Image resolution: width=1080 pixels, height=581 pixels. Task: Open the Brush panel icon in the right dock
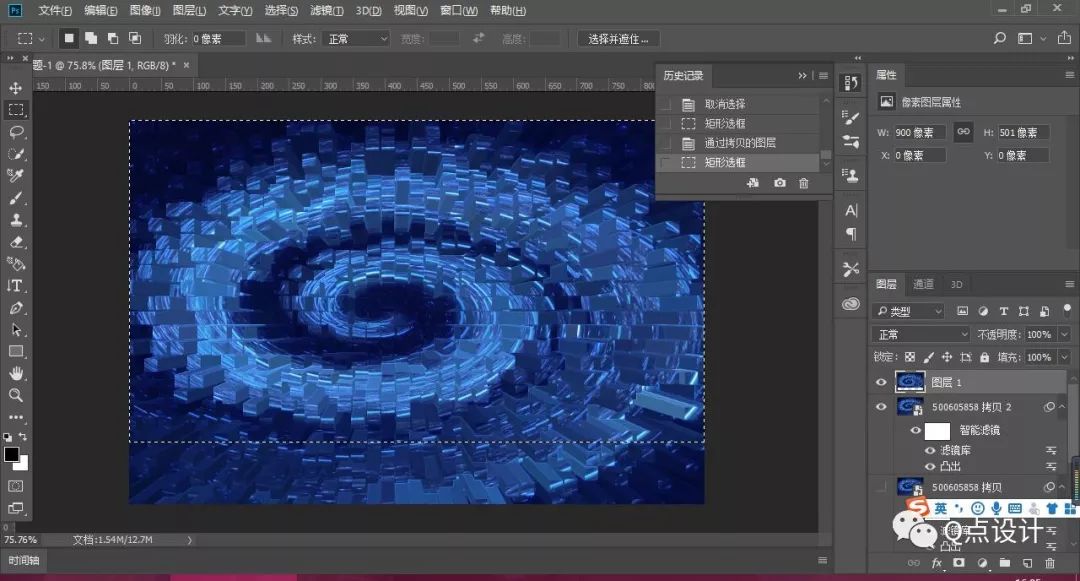pyautogui.click(x=851, y=117)
